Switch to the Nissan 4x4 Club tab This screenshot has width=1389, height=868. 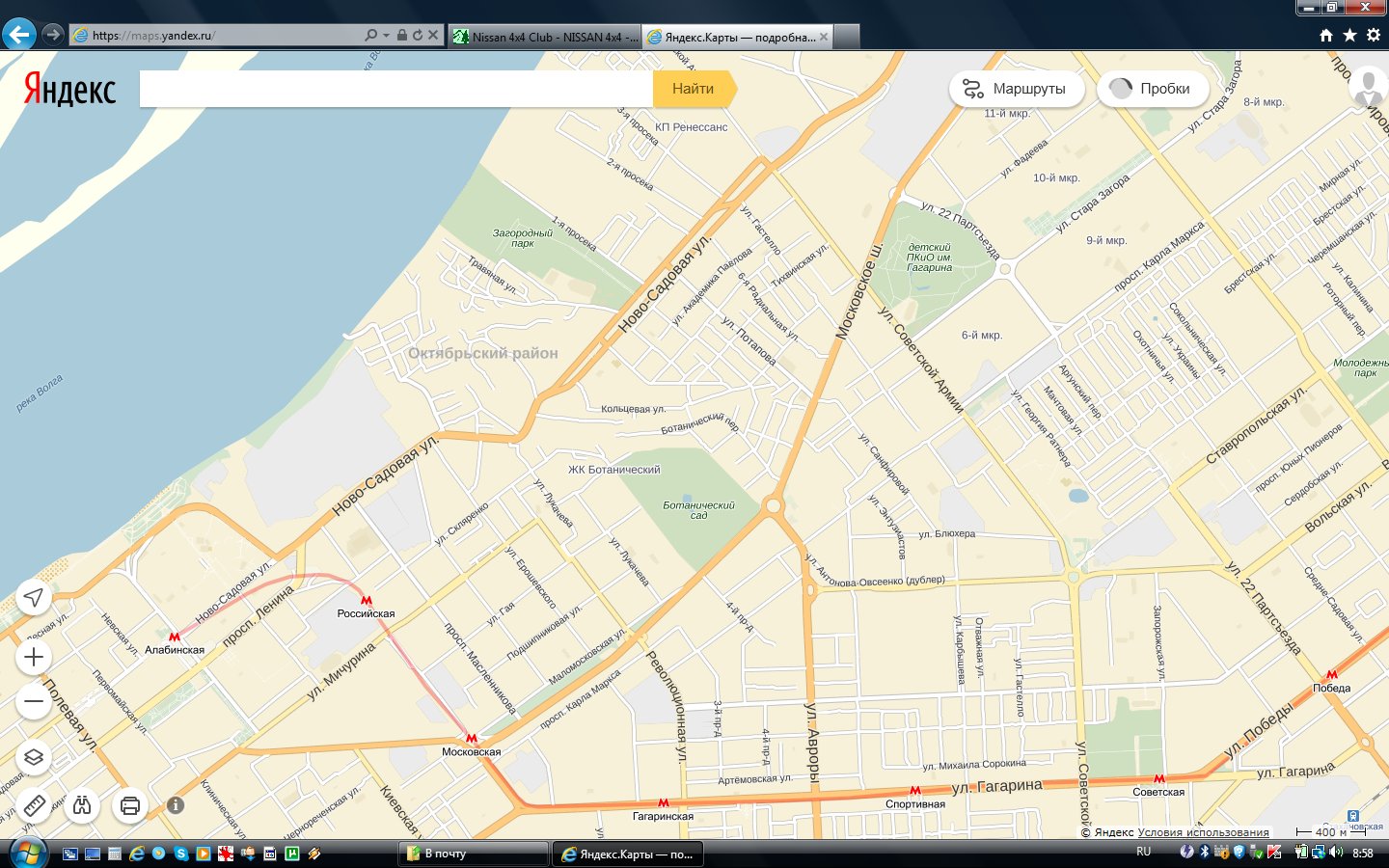(545, 37)
